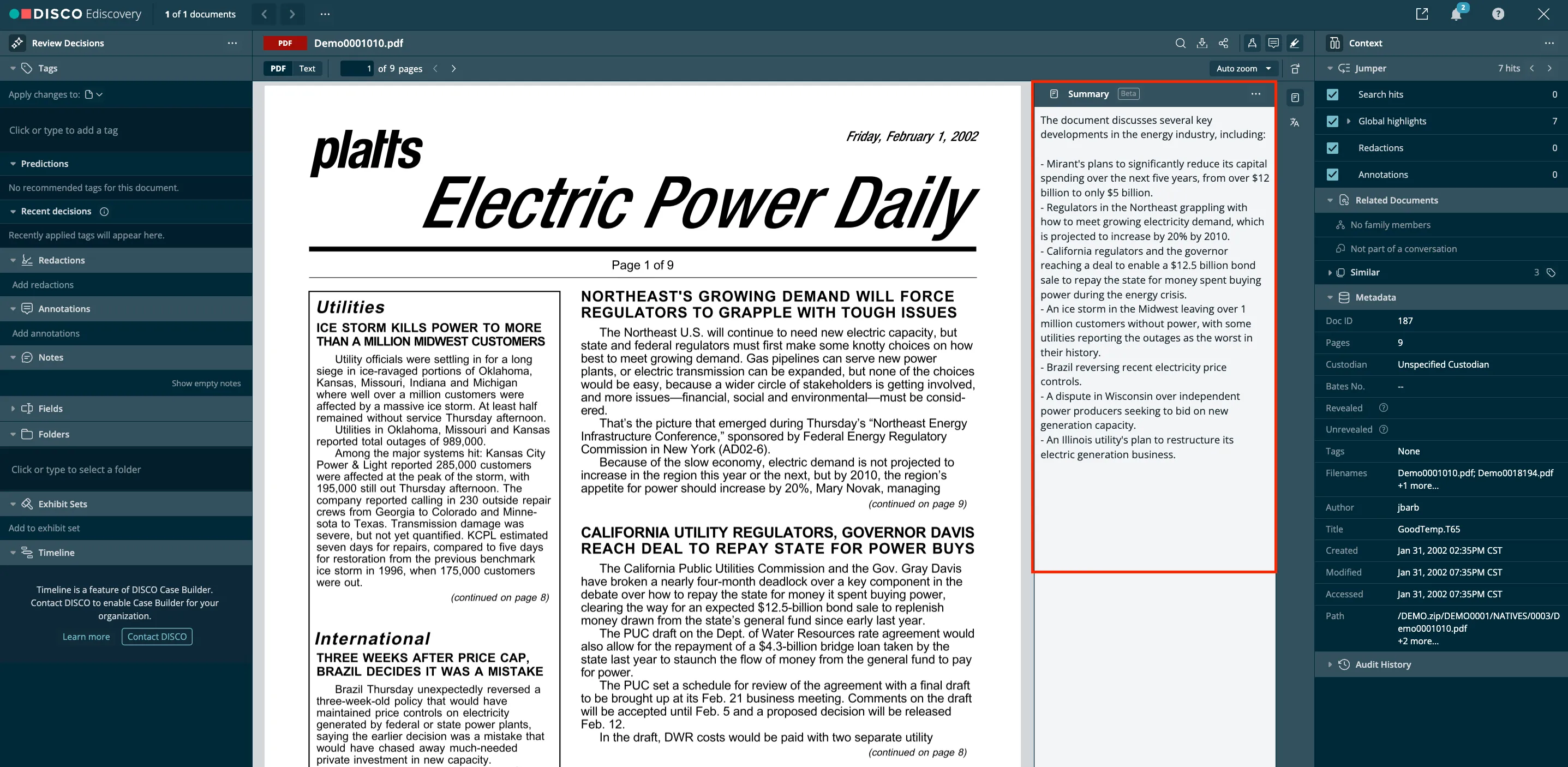The image size is (1568, 767).
Task: Open the search icon in the document toolbar
Action: [x=1180, y=43]
